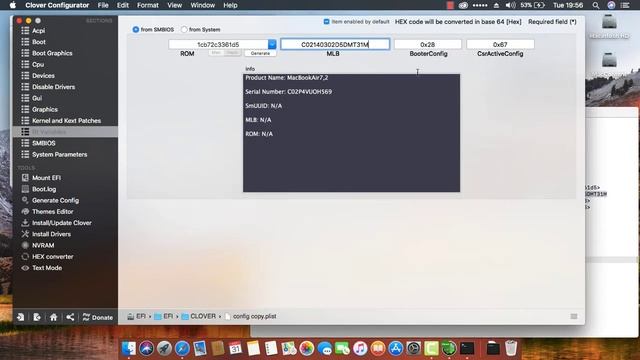Open the Graphics section
The width and height of the screenshot is (640, 360).
tap(44, 109)
